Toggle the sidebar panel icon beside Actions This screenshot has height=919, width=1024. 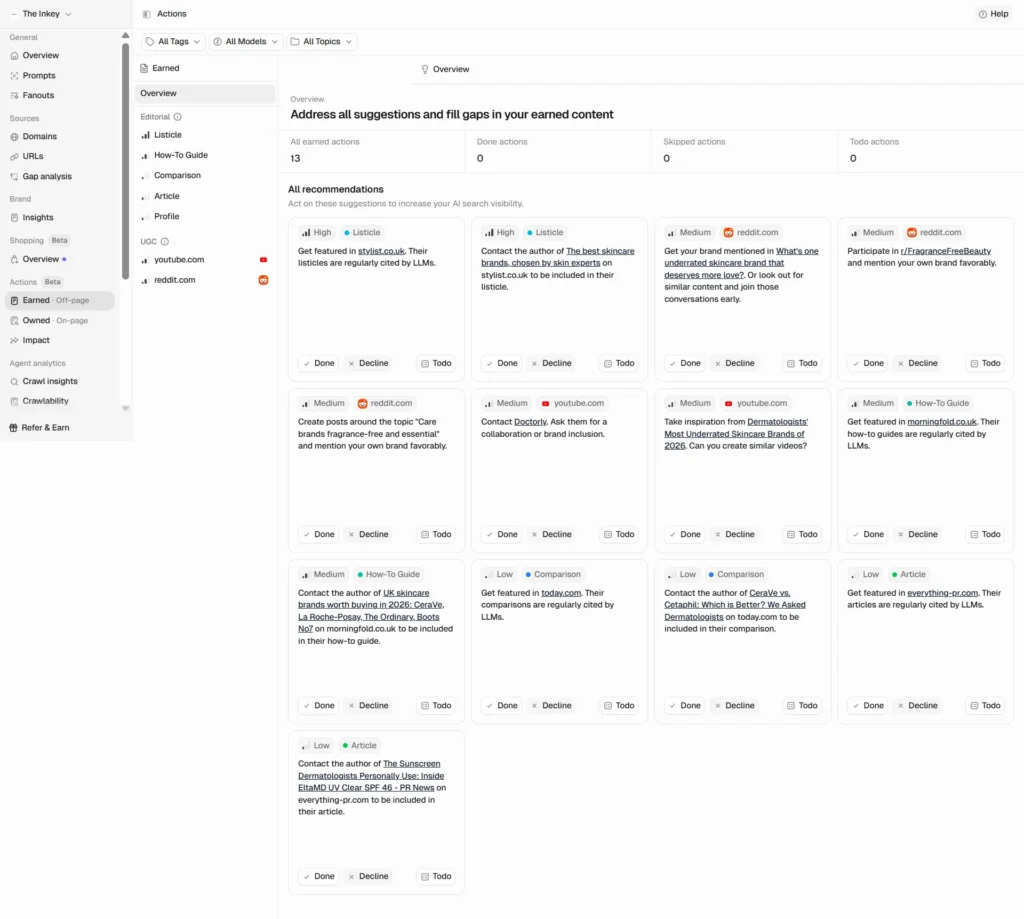147,14
